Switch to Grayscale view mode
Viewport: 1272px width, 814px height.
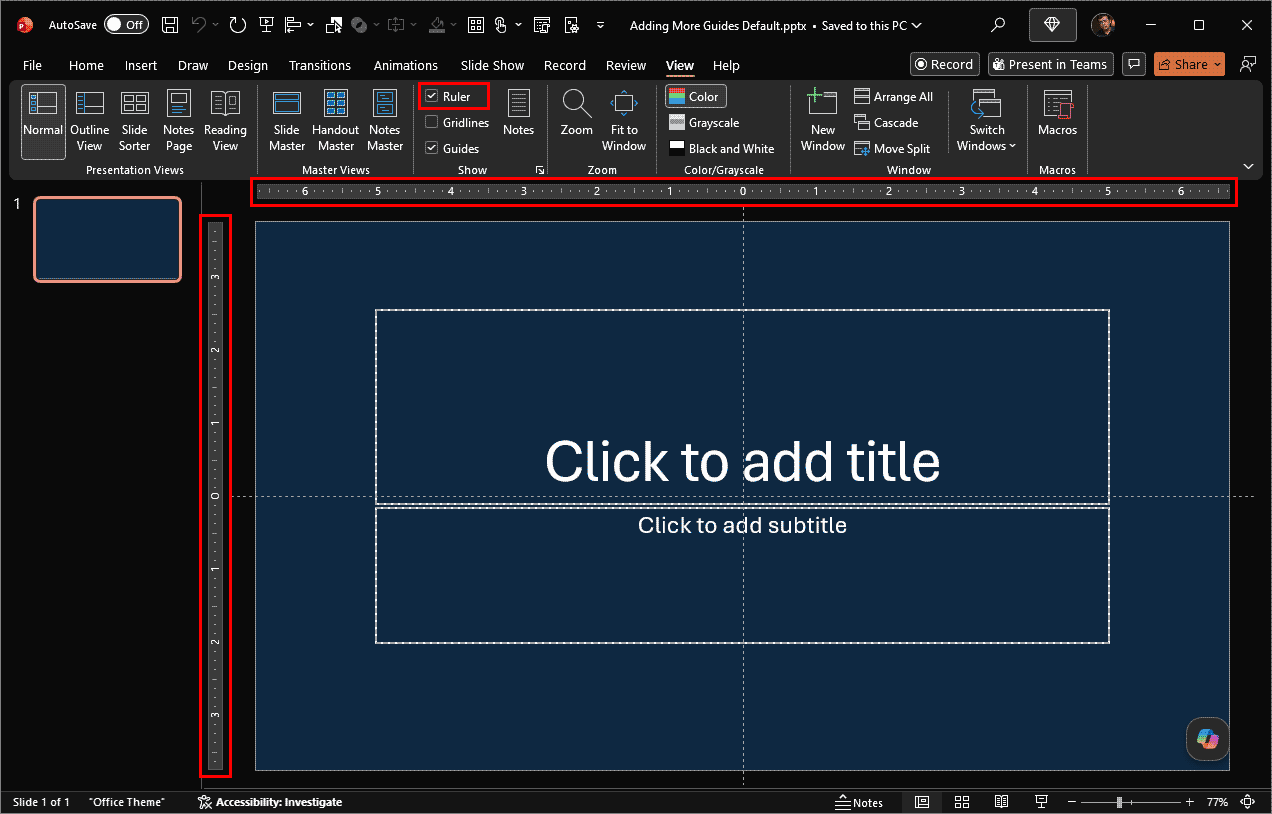[x=704, y=122]
